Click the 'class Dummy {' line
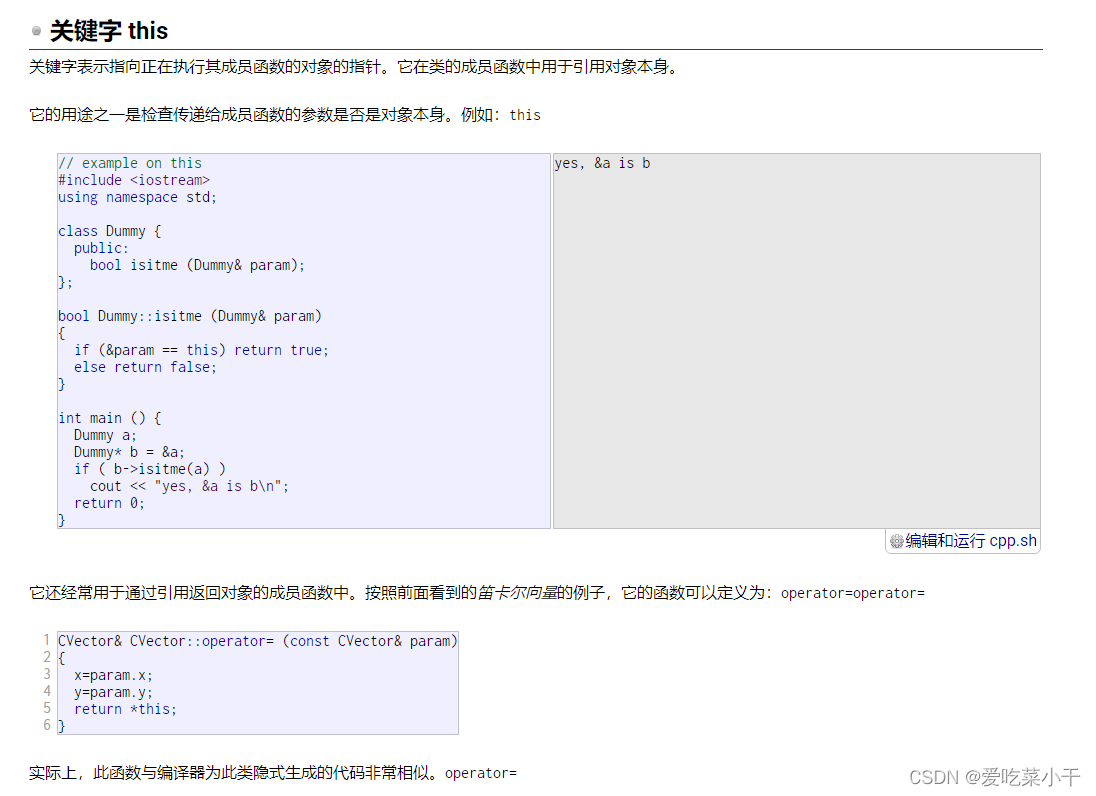The image size is (1096, 796). coord(110,231)
